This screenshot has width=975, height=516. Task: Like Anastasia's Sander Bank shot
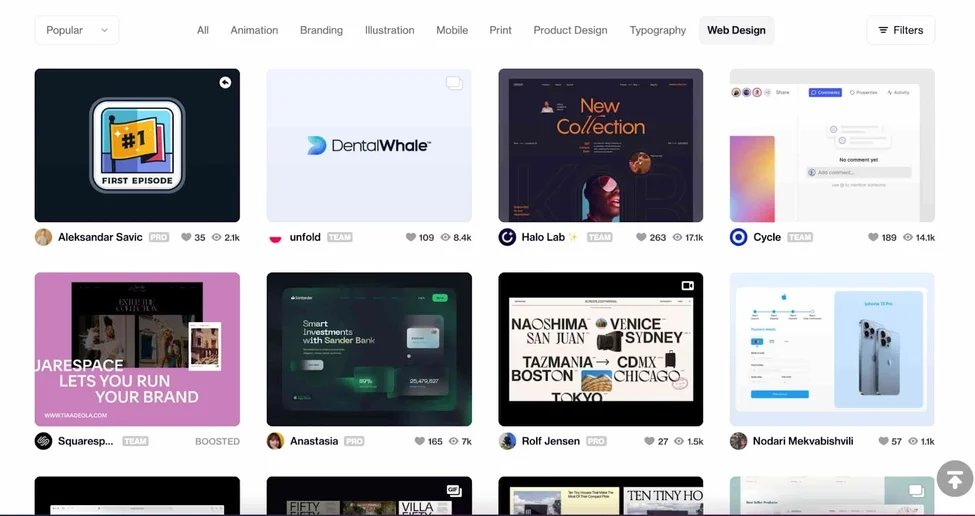click(x=419, y=441)
